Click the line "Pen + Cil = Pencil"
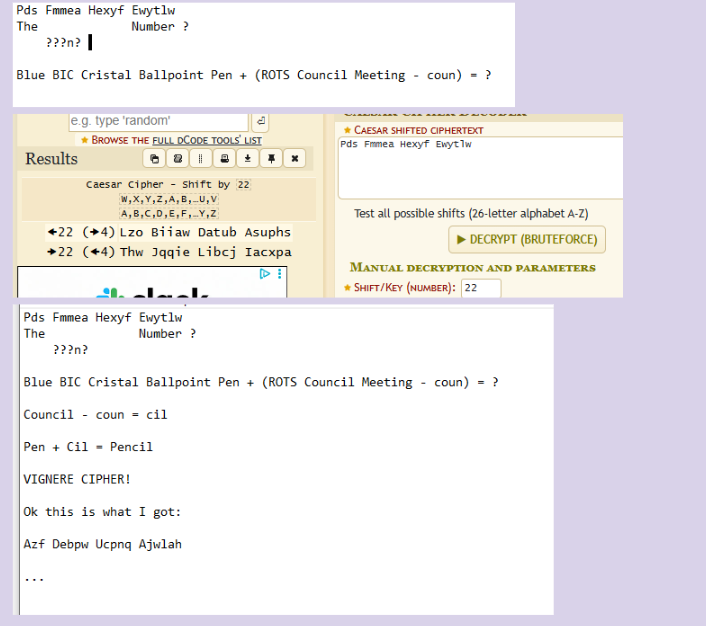Viewport: 706px width, 626px height. coord(88,447)
